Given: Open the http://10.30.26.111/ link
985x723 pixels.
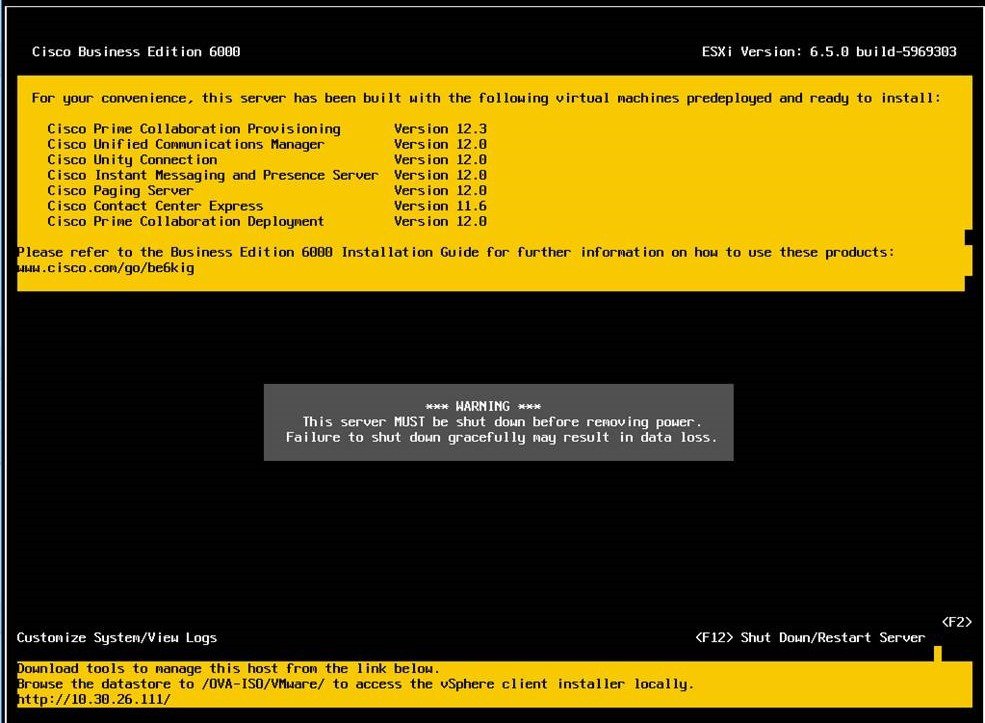Looking at the screenshot, I should click(x=94, y=699).
